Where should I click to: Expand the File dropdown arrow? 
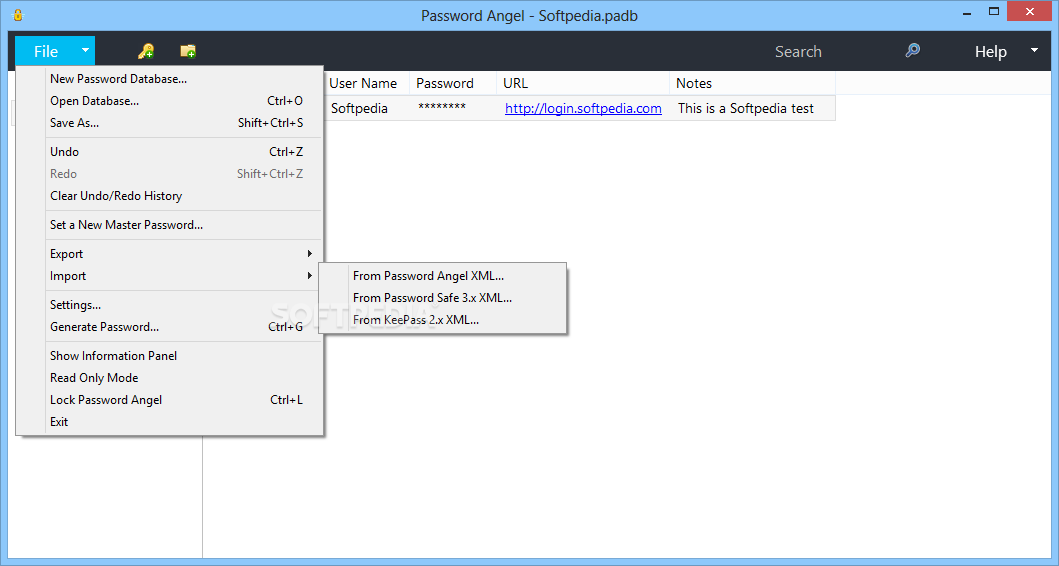pos(85,51)
